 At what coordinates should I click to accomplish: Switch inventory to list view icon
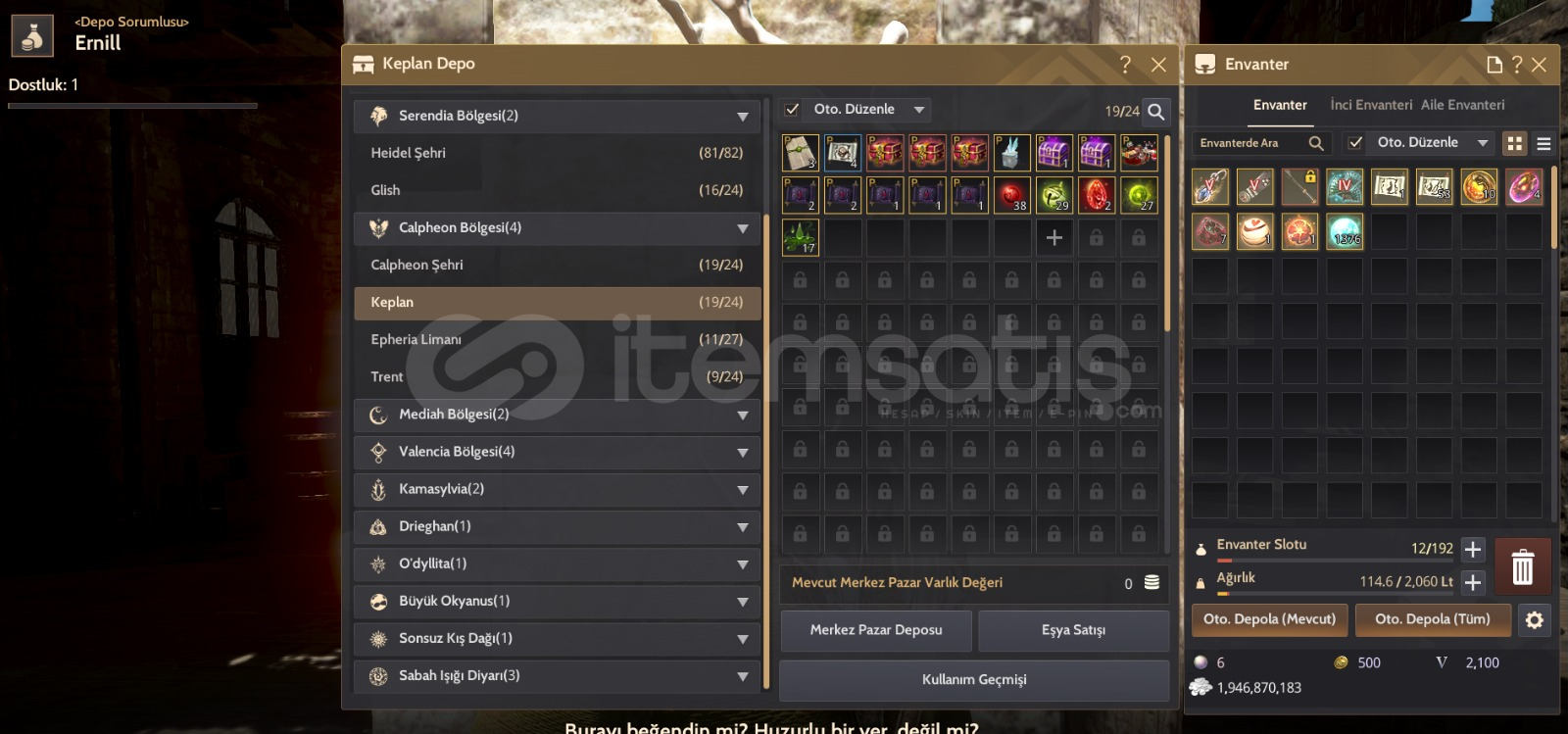(1543, 143)
